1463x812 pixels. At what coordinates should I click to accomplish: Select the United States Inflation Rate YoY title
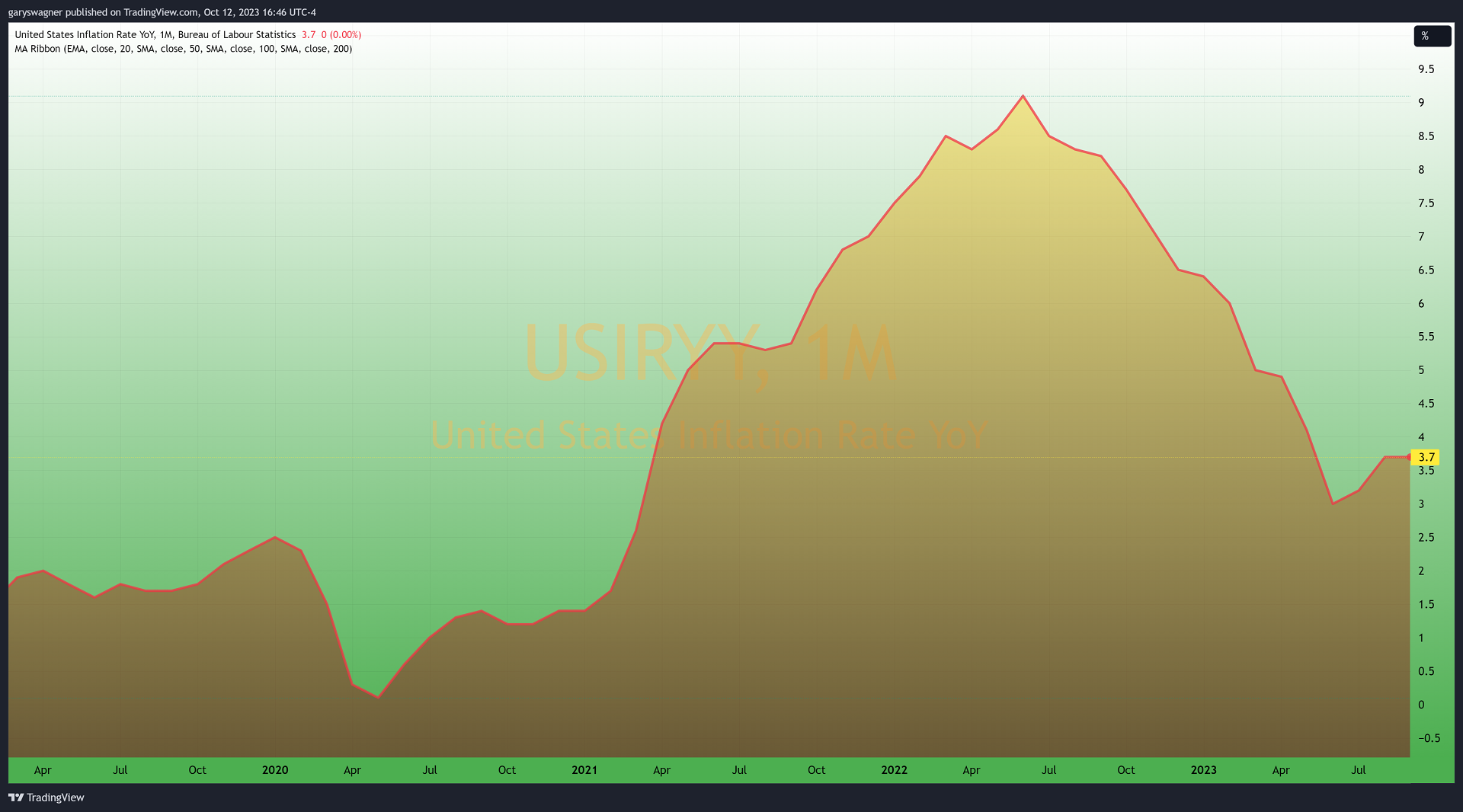tap(155, 34)
